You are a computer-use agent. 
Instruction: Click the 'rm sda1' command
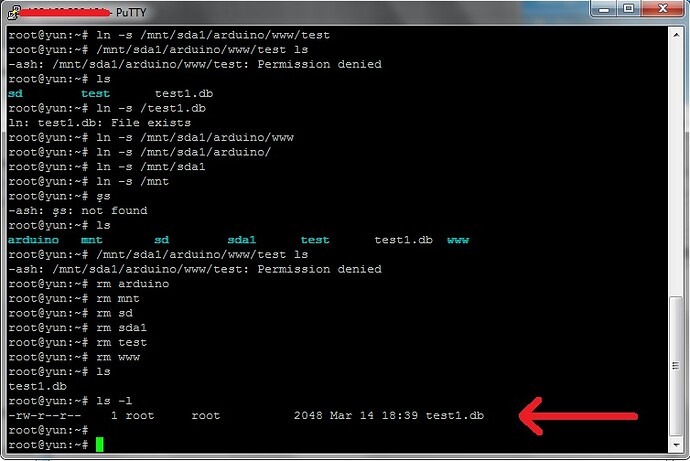point(121,328)
